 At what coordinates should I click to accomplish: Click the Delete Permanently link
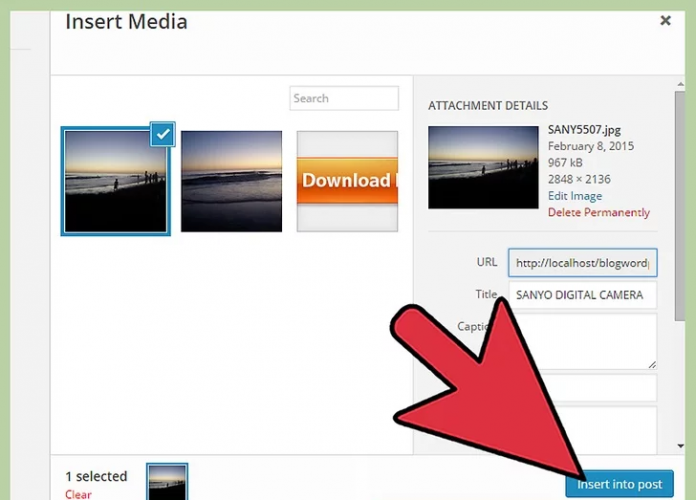point(598,212)
